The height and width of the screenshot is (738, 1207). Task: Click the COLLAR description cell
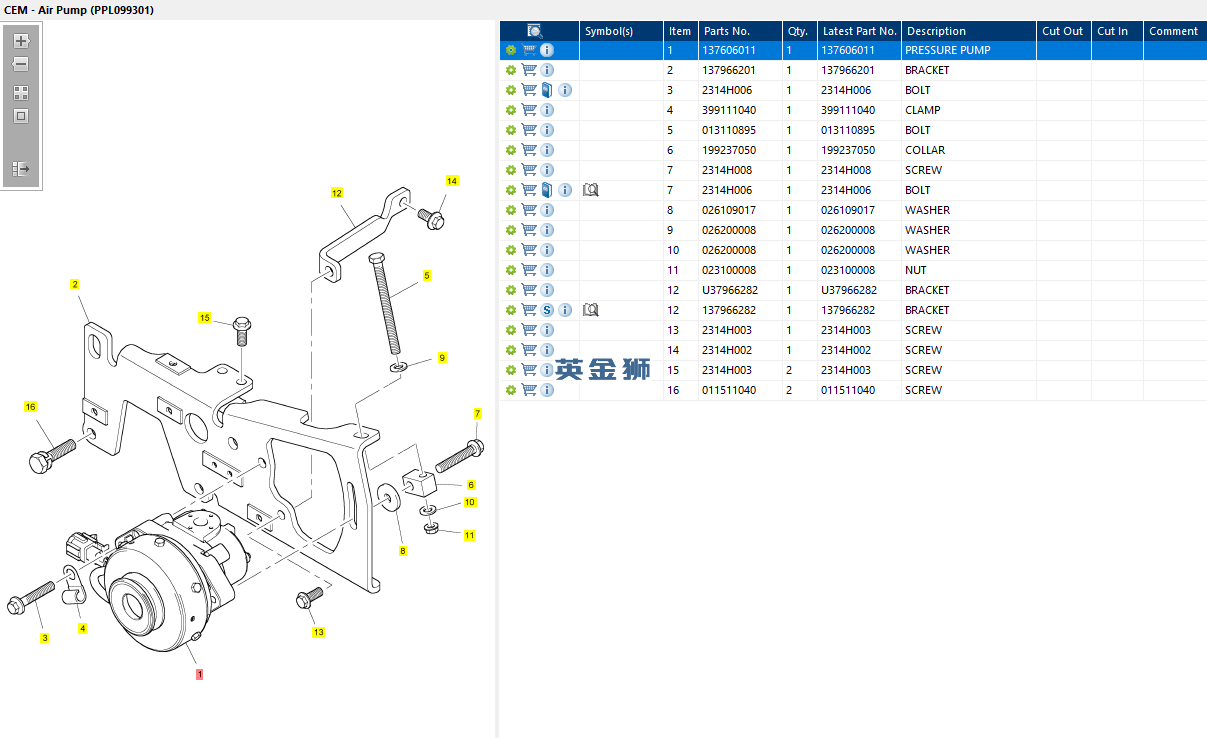pos(969,150)
